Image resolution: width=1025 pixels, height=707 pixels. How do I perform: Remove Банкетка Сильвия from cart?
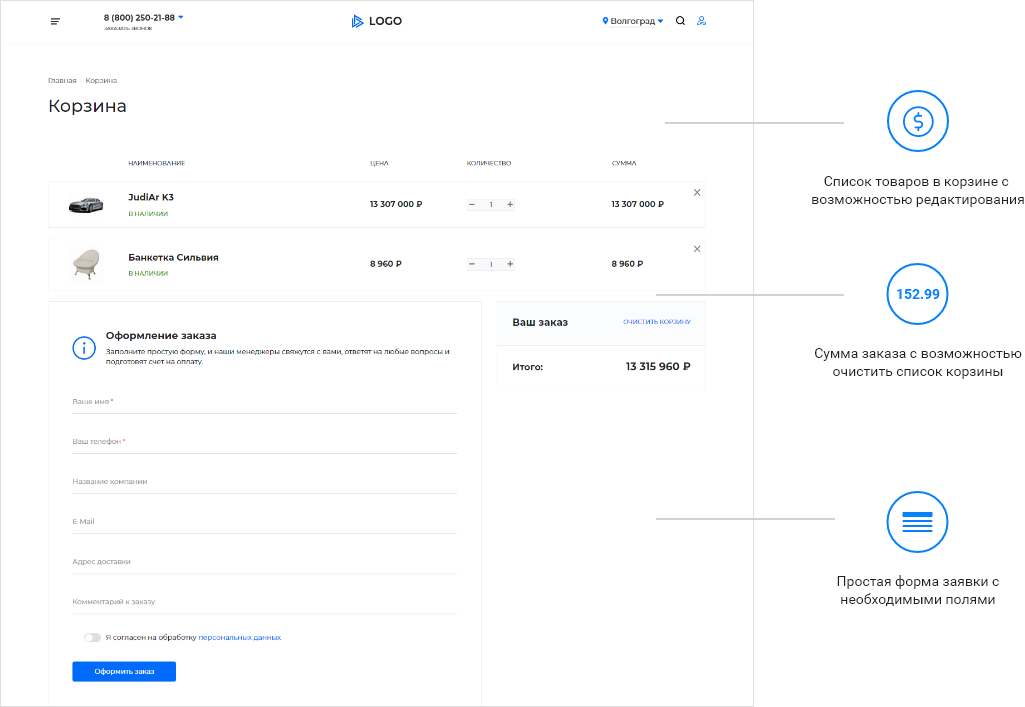(697, 249)
